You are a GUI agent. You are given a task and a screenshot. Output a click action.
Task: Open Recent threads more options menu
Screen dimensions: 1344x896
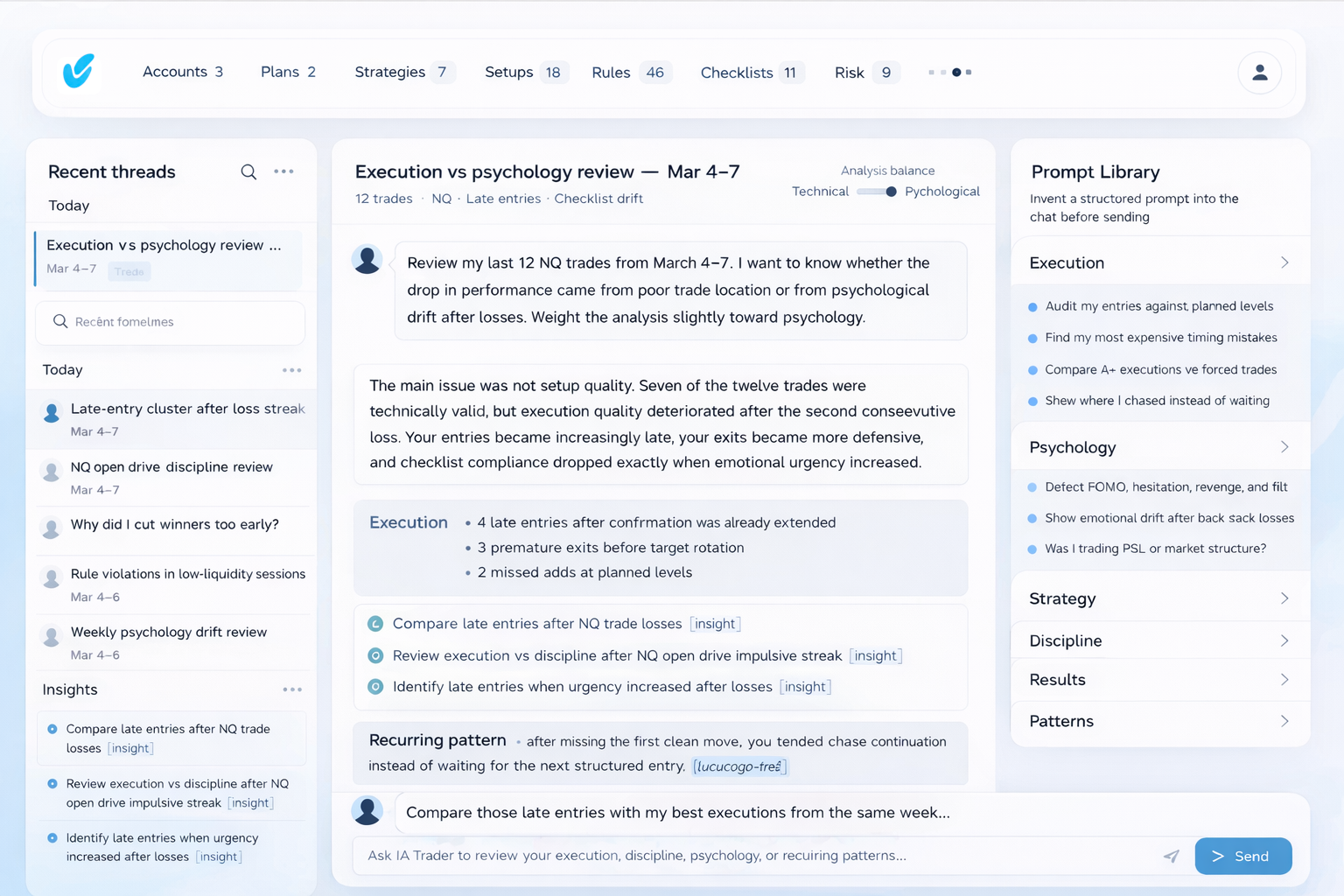click(283, 171)
